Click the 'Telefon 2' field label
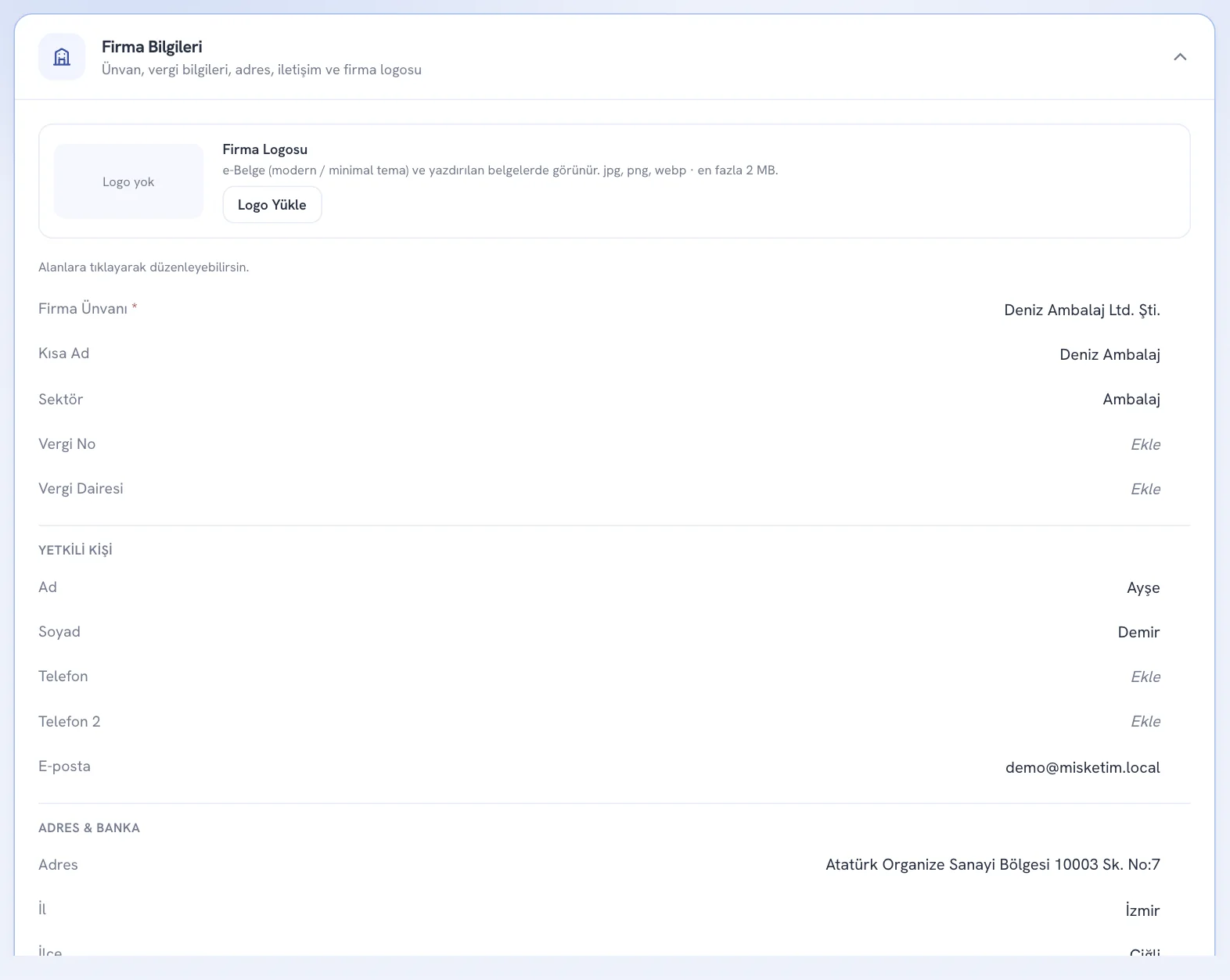1230x980 pixels. [70, 721]
